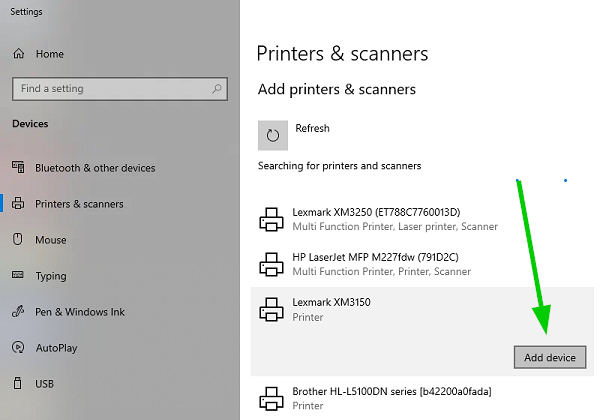Open Typing settings
The width and height of the screenshot is (612, 420).
[51, 276]
